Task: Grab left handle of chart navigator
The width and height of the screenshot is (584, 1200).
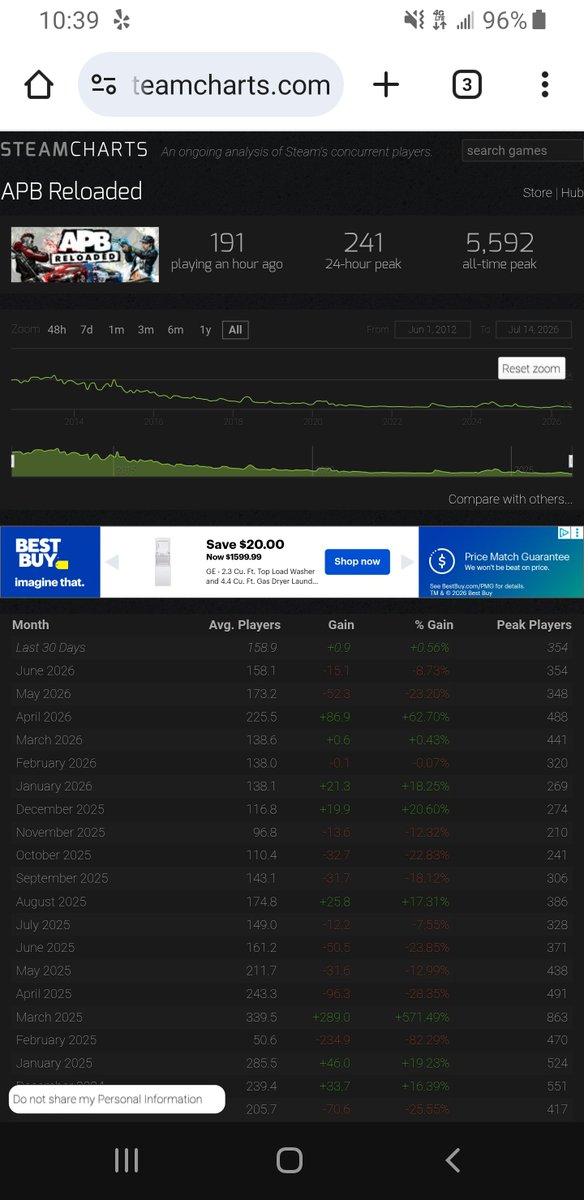Action: (x=12, y=461)
